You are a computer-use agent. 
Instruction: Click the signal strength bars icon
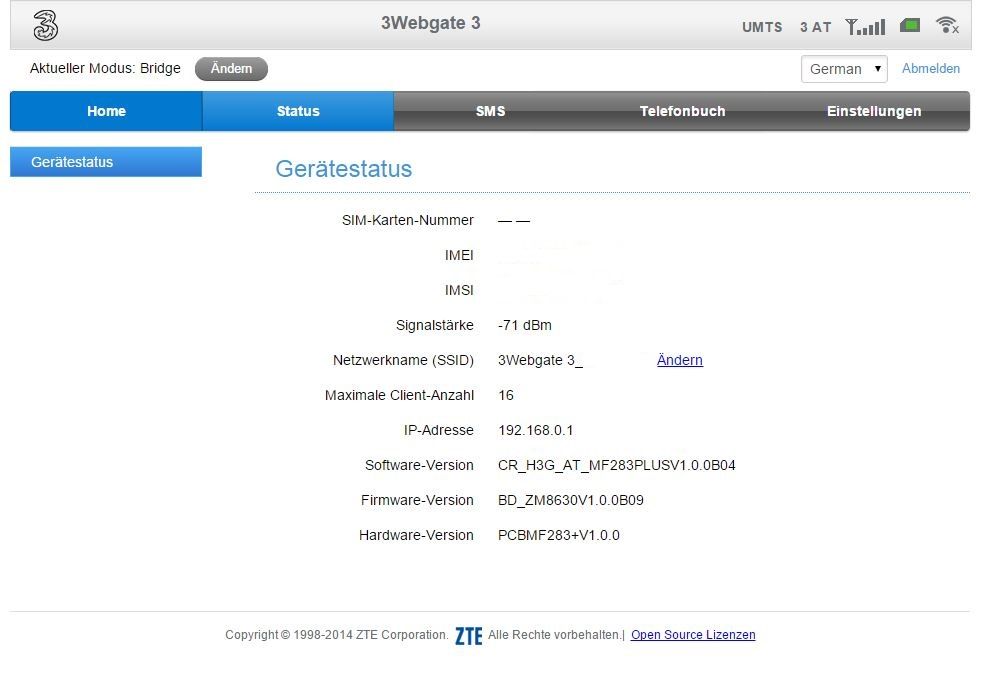pyautogui.click(x=865, y=26)
